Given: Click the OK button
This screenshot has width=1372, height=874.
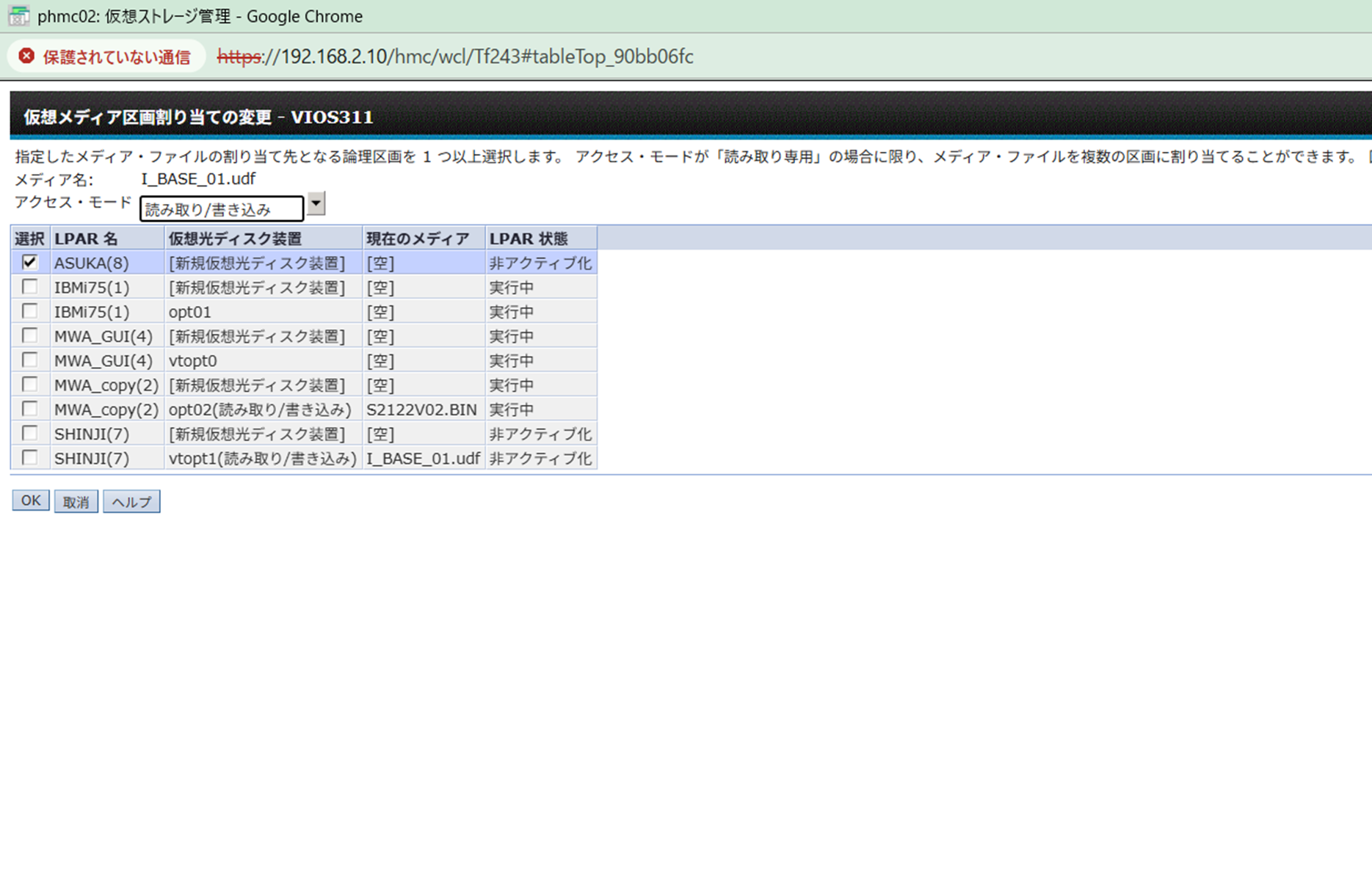Looking at the screenshot, I should (x=31, y=500).
